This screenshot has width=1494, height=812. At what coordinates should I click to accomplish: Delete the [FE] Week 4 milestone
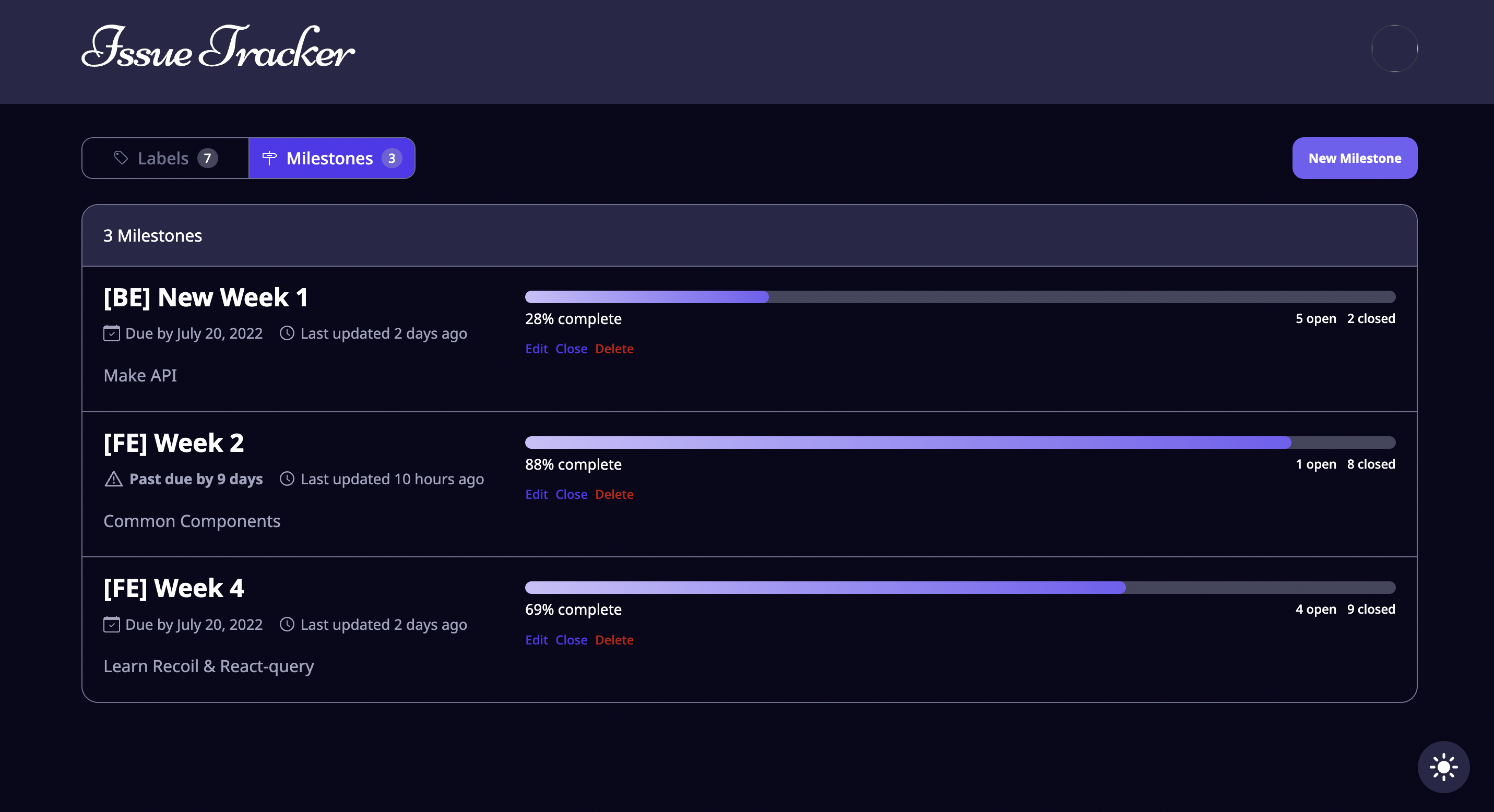click(613, 640)
